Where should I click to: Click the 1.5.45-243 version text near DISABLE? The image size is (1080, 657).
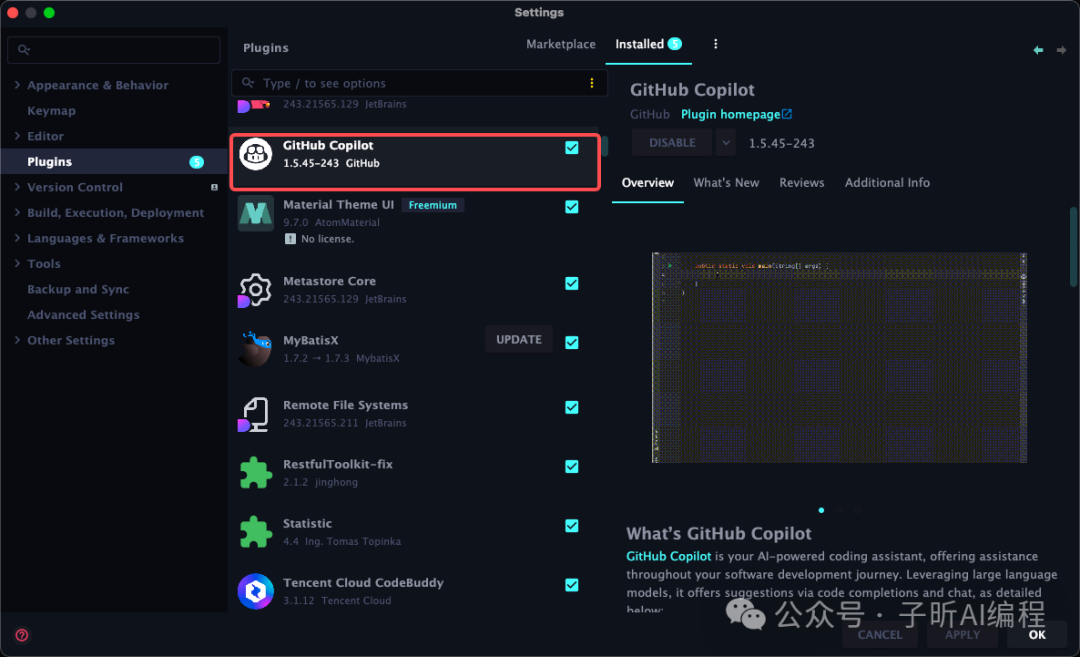pos(781,143)
